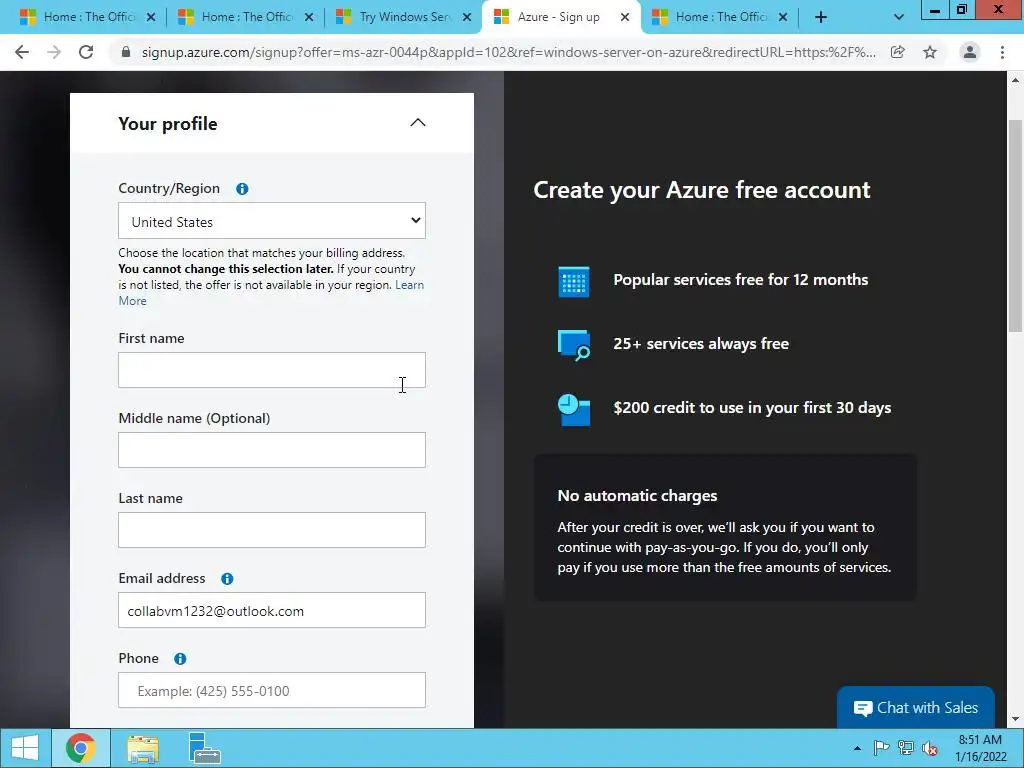Select the Azure - Sign up tab
Image resolution: width=1024 pixels, height=768 pixels.
coord(562,17)
